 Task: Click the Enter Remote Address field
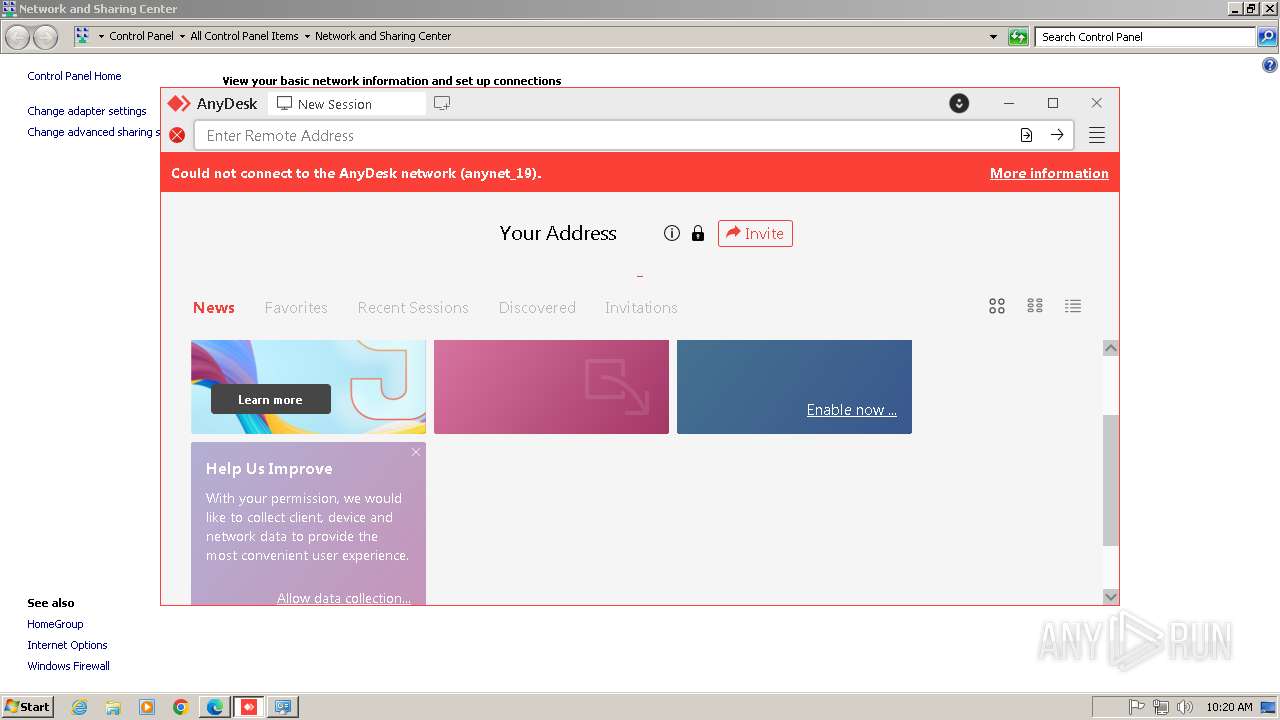click(605, 135)
